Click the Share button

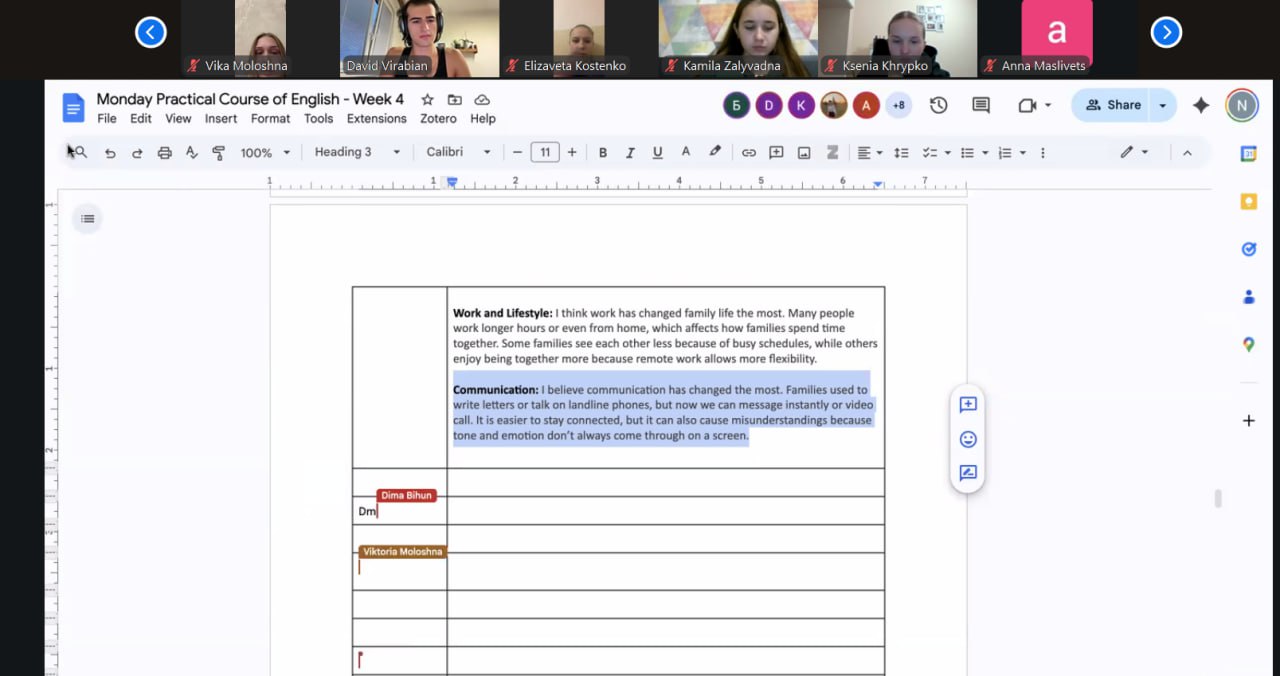tap(1113, 105)
